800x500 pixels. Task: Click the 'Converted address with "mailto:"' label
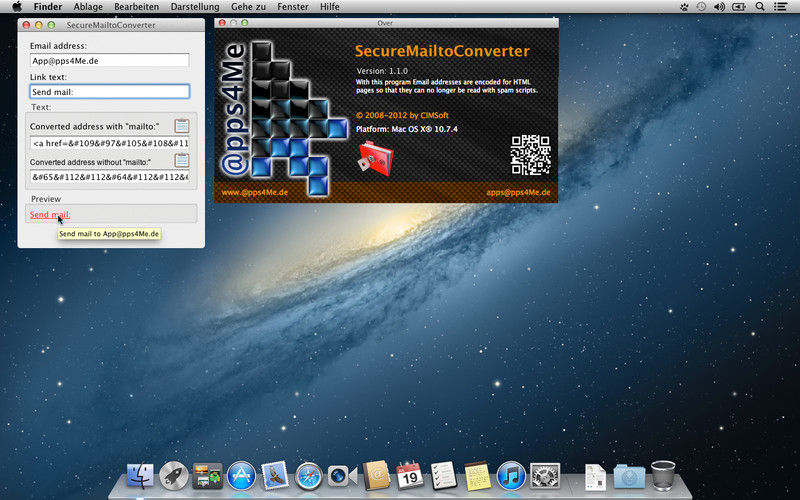click(94, 127)
